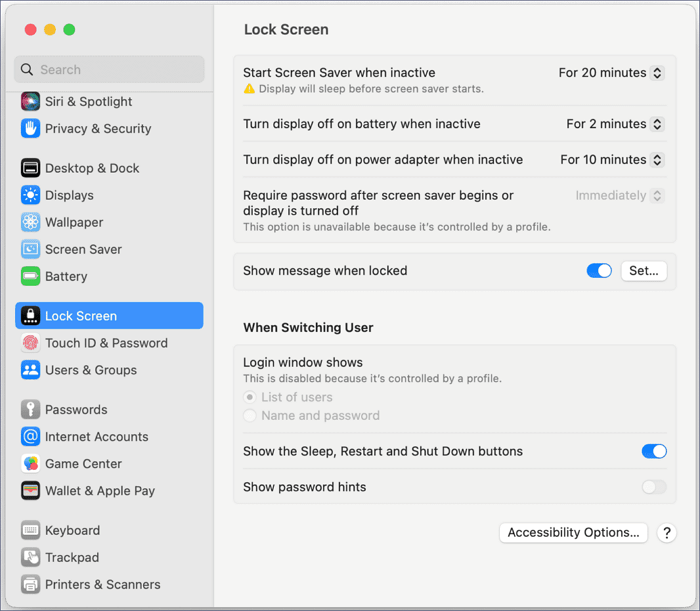
Task: Open the Wallpaper settings icon
Action: click(30, 223)
